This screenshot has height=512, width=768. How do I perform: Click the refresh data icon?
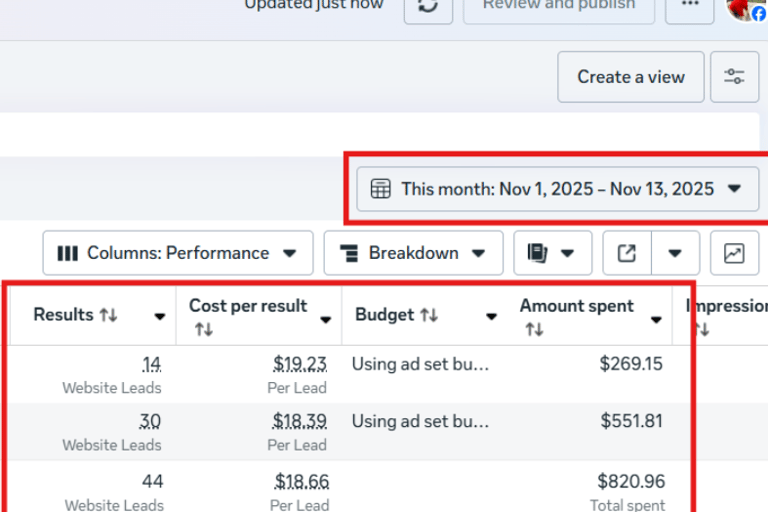[428, 6]
